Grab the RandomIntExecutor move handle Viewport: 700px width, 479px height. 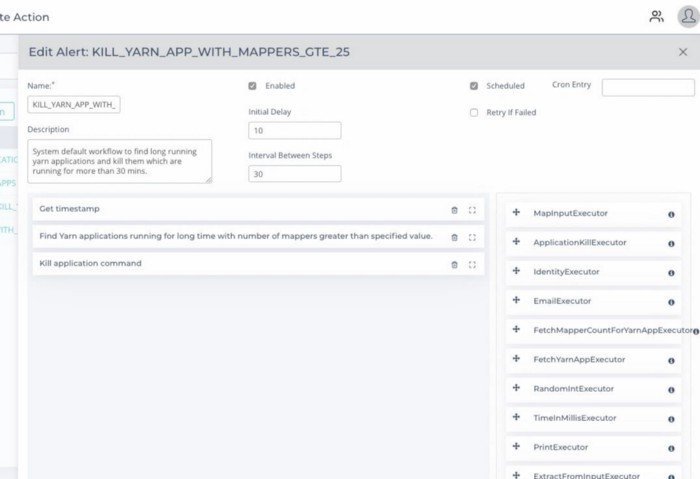pyautogui.click(x=517, y=387)
